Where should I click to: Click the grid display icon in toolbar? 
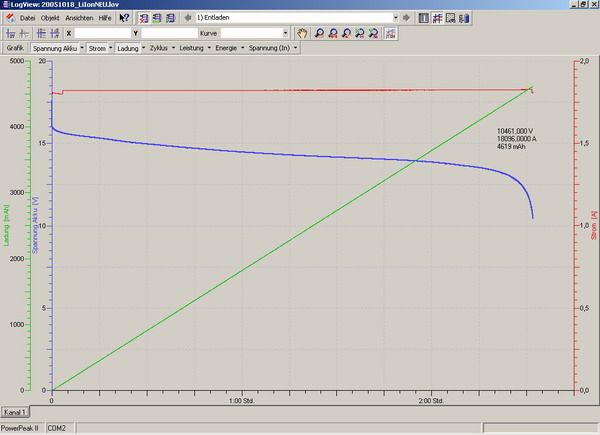coord(437,18)
